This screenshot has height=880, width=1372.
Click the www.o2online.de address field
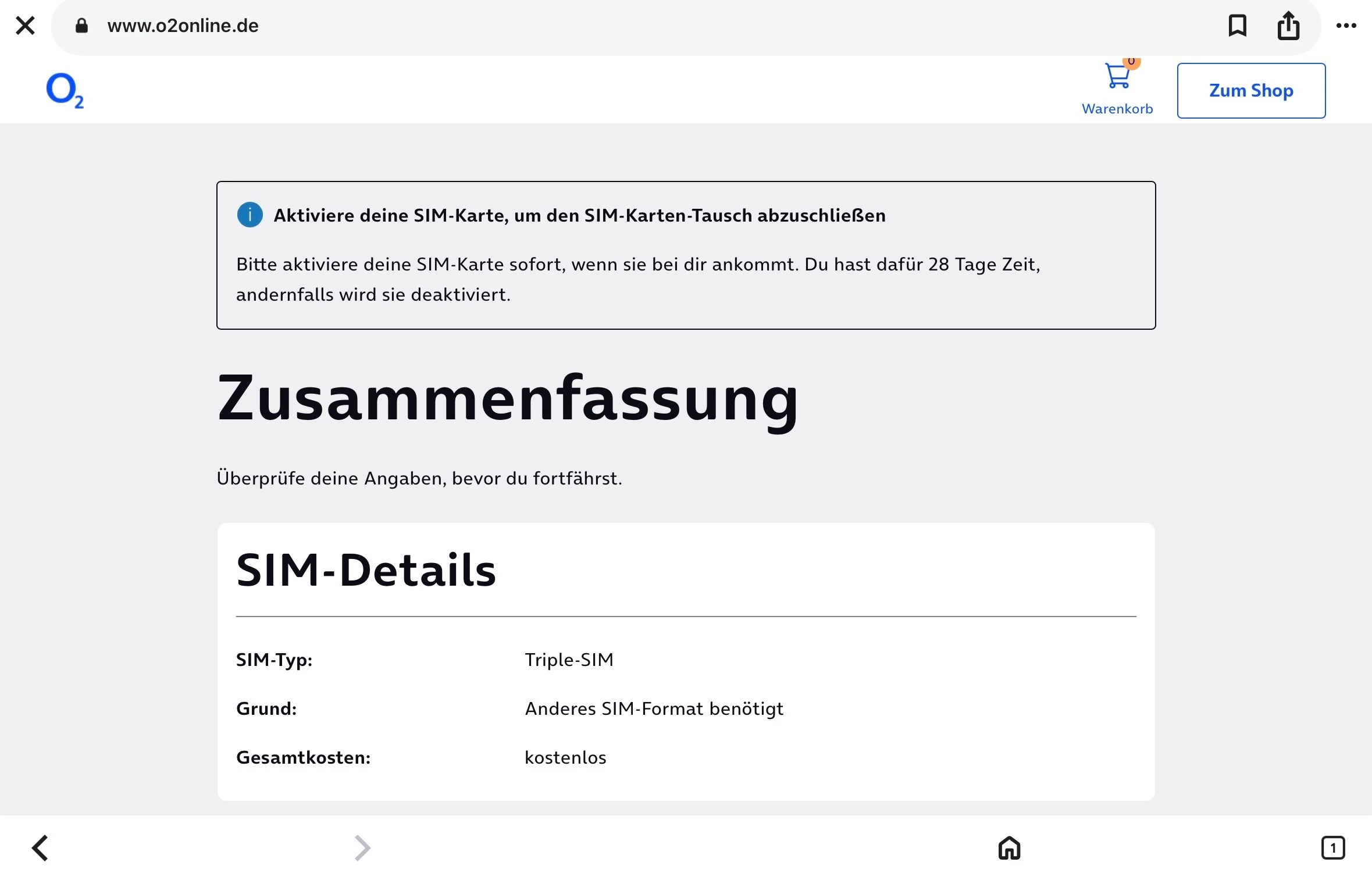click(x=183, y=26)
